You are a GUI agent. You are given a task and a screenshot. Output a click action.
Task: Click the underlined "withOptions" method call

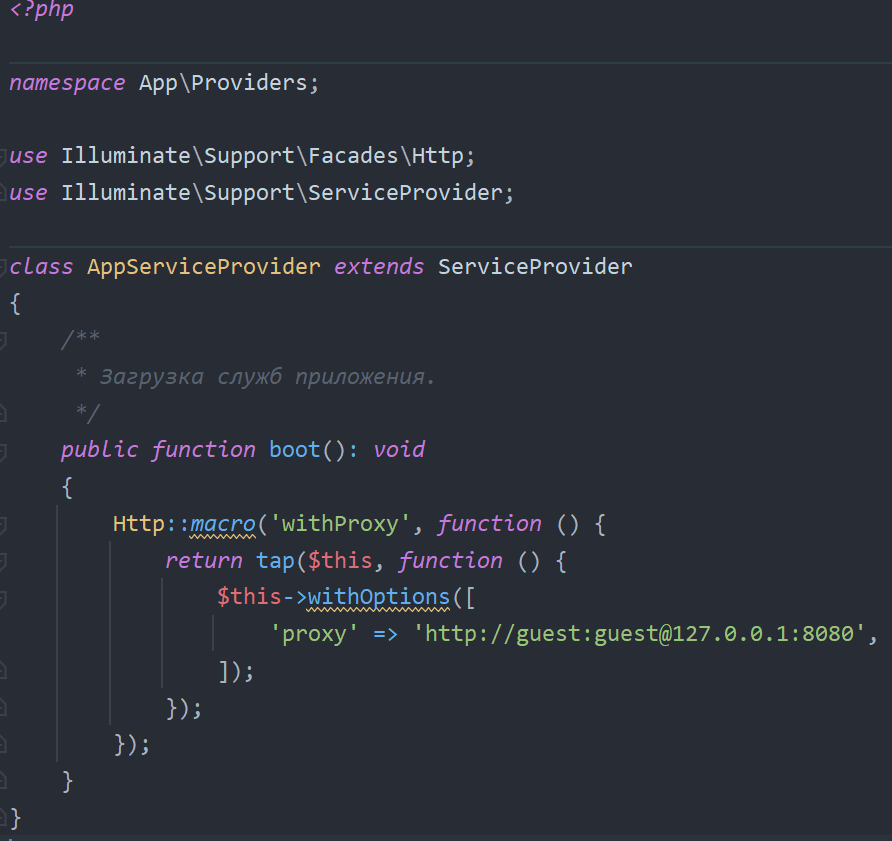(379, 597)
